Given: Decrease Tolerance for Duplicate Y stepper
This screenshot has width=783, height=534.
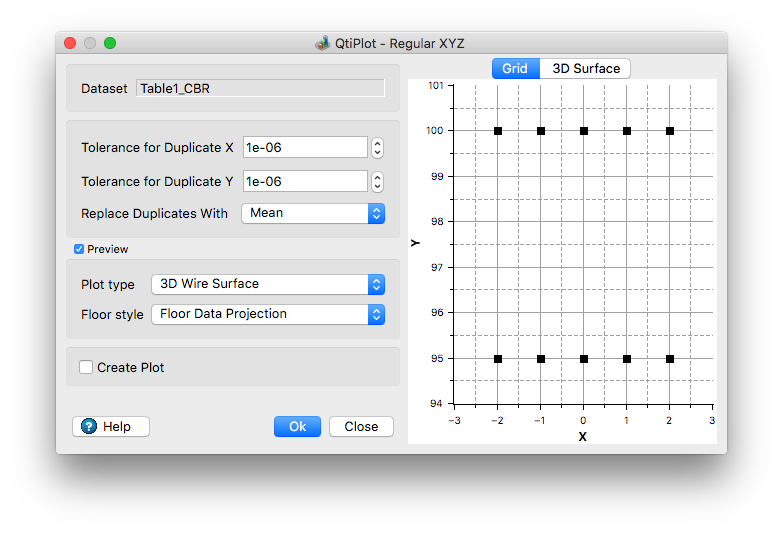Looking at the screenshot, I should pyautogui.click(x=377, y=186).
